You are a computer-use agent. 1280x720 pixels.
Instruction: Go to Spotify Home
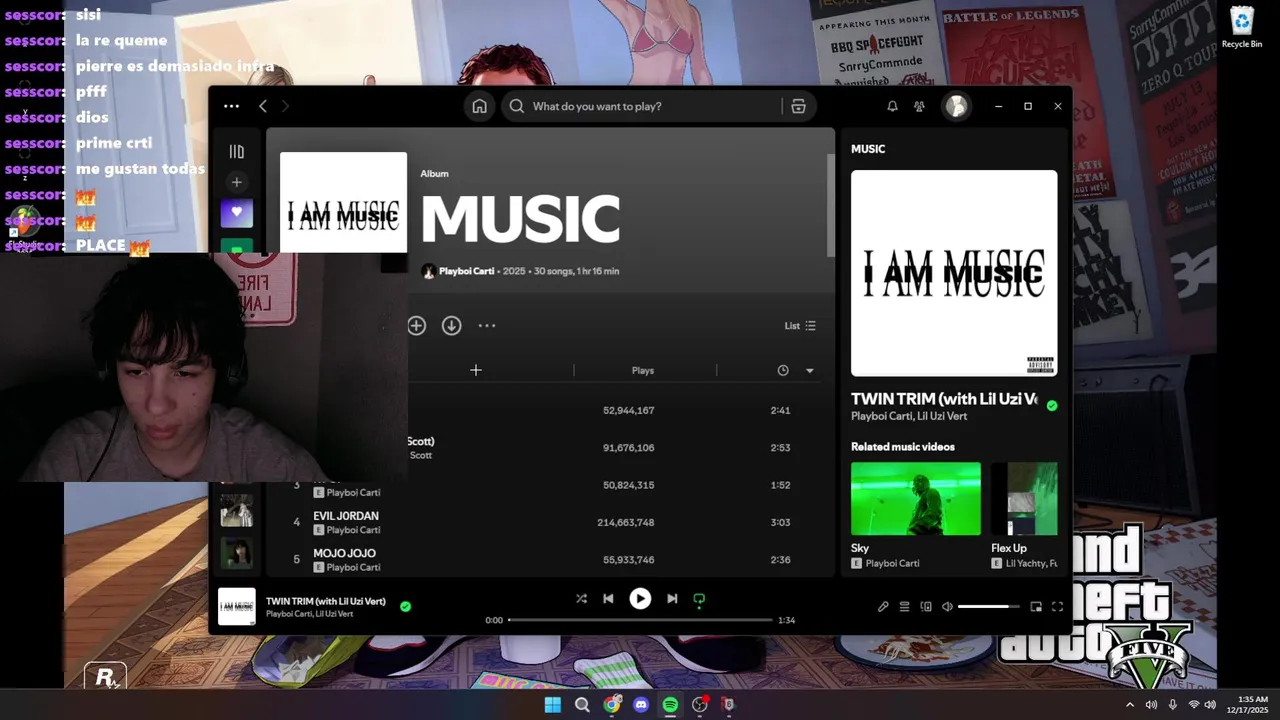click(x=480, y=106)
